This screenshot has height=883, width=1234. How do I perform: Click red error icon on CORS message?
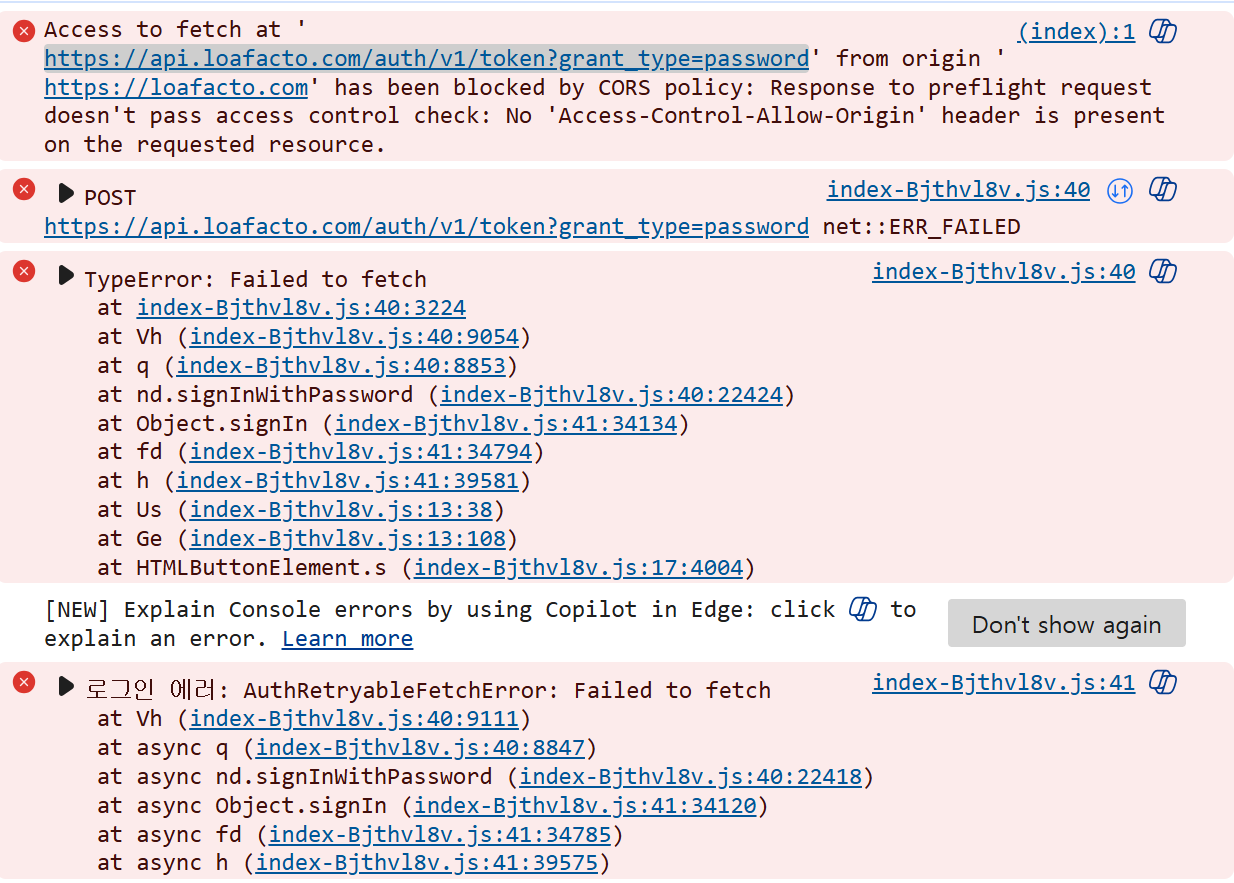pos(24,31)
